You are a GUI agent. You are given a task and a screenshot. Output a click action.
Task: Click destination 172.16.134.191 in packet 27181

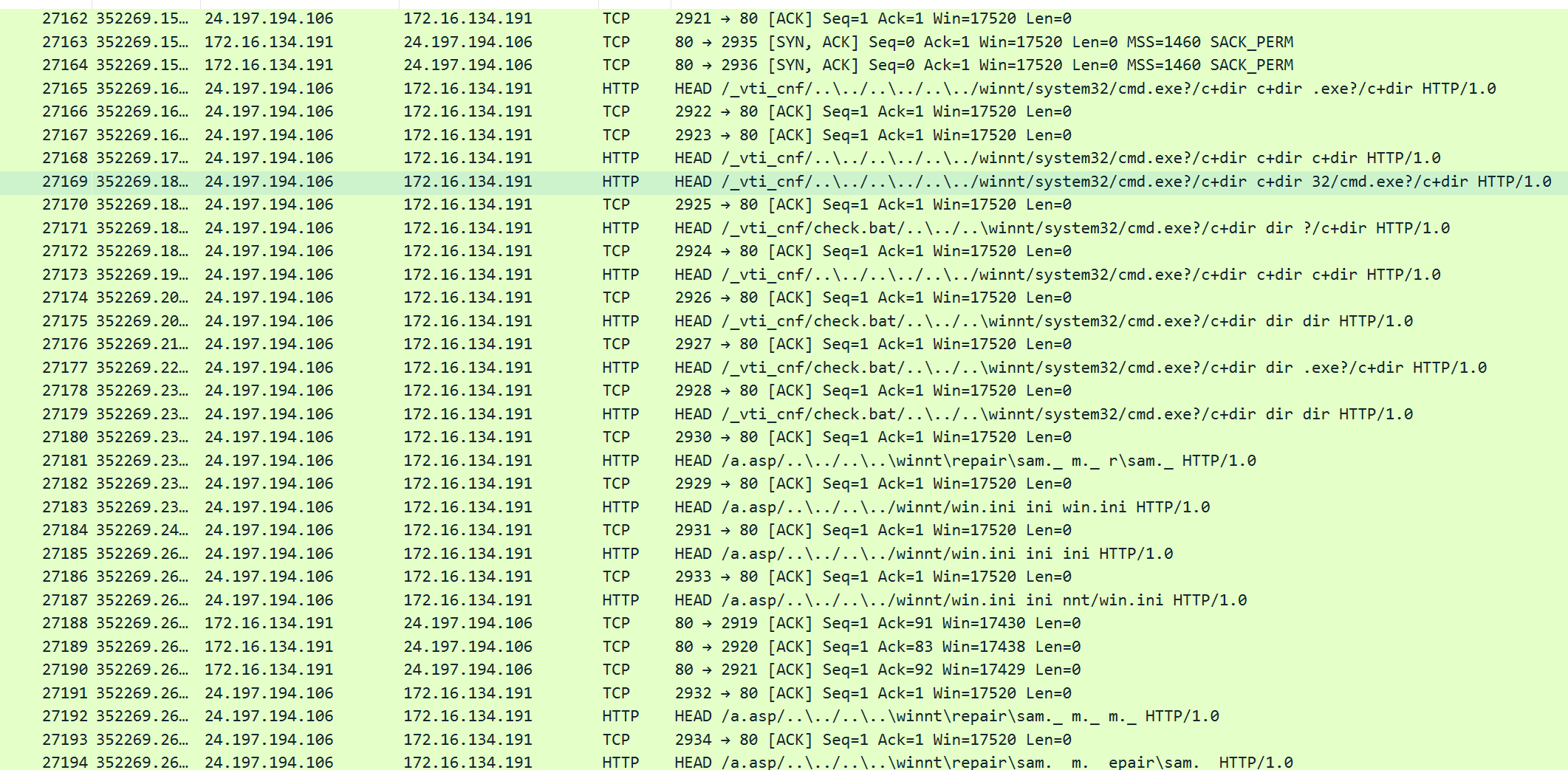tap(468, 461)
